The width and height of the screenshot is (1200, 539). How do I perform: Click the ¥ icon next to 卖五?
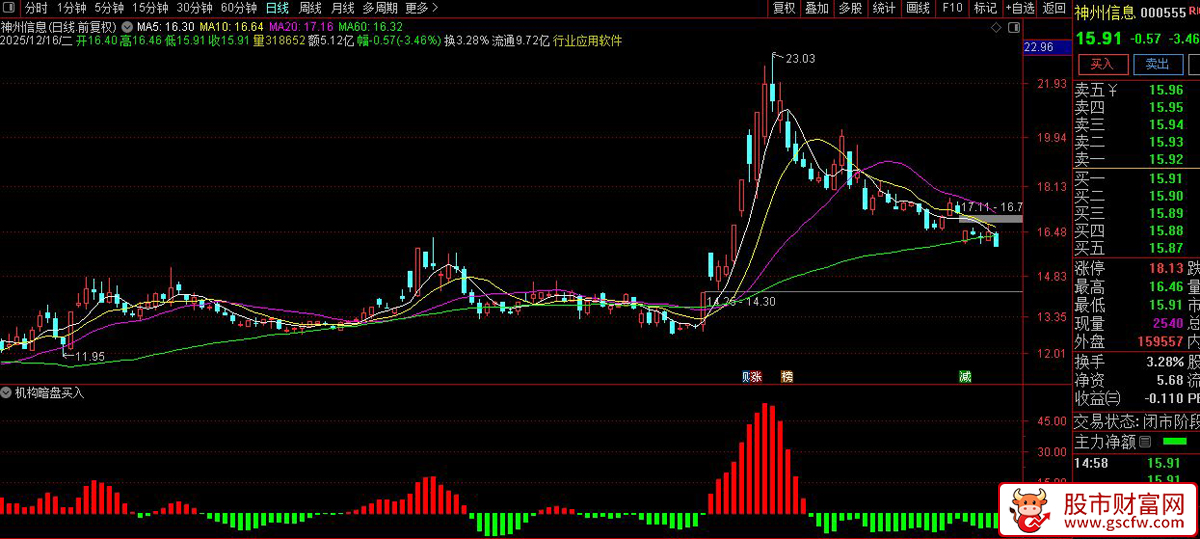pyautogui.click(x=1113, y=89)
